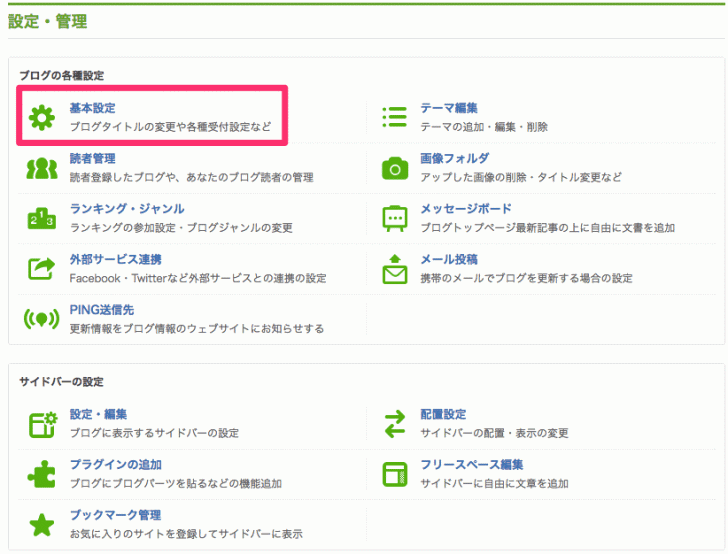The image size is (728, 554).
Task: Open the メッセージボード link
Action: pos(465,209)
